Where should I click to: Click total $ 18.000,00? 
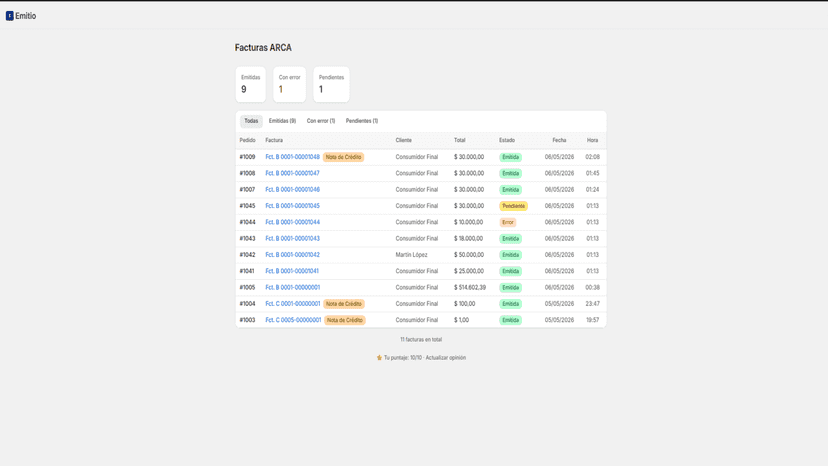[468, 239]
